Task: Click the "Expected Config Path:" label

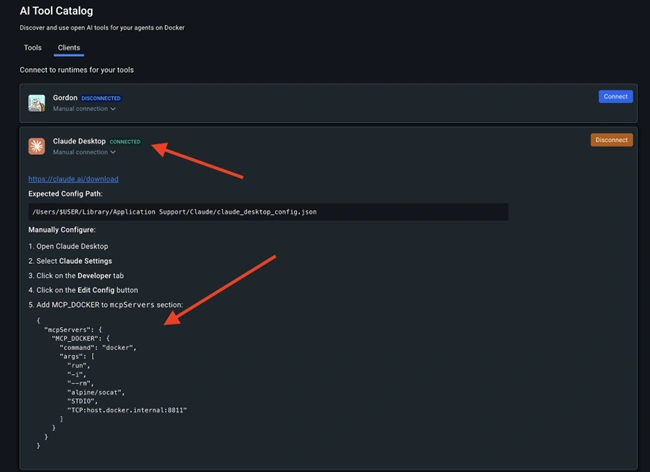Action: point(65,194)
